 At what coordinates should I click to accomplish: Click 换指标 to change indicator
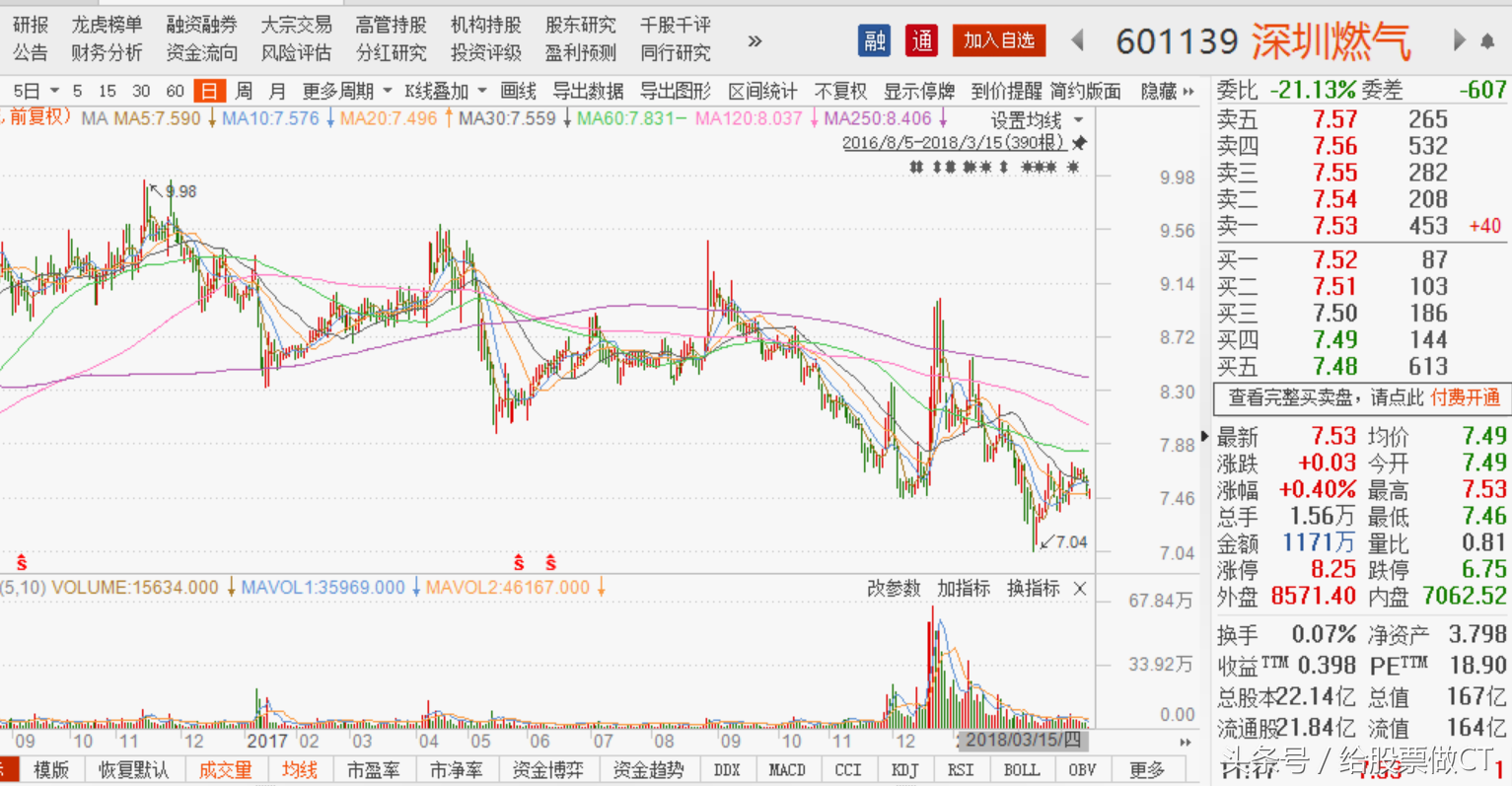click(x=1033, y=589)
